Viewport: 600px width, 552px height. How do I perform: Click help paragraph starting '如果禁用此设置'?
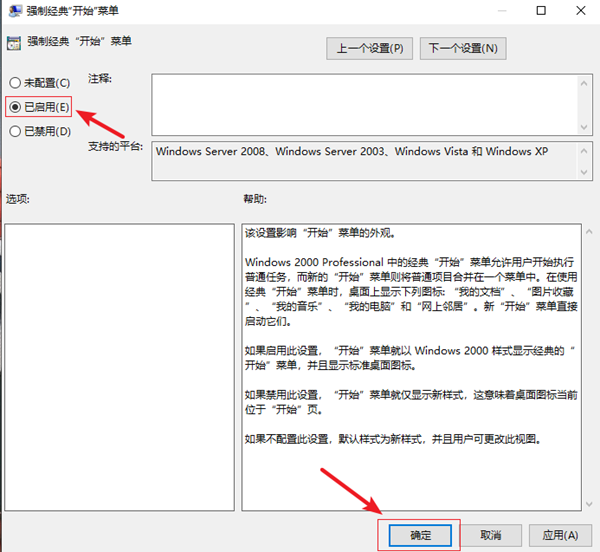(411, 402)
